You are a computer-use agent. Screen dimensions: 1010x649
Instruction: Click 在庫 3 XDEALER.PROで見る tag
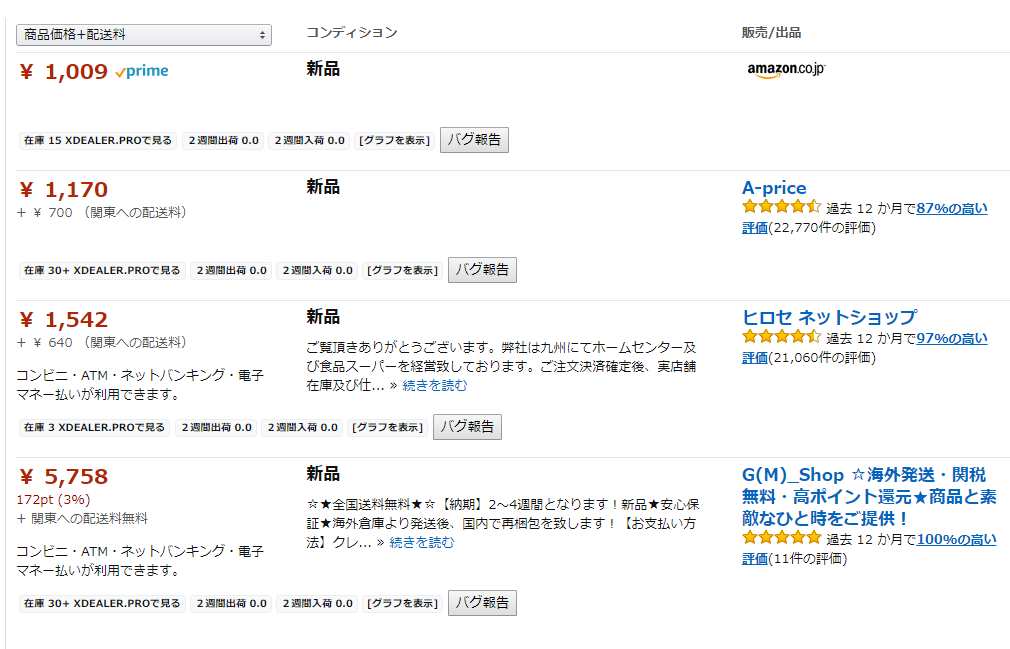(94, 428)
